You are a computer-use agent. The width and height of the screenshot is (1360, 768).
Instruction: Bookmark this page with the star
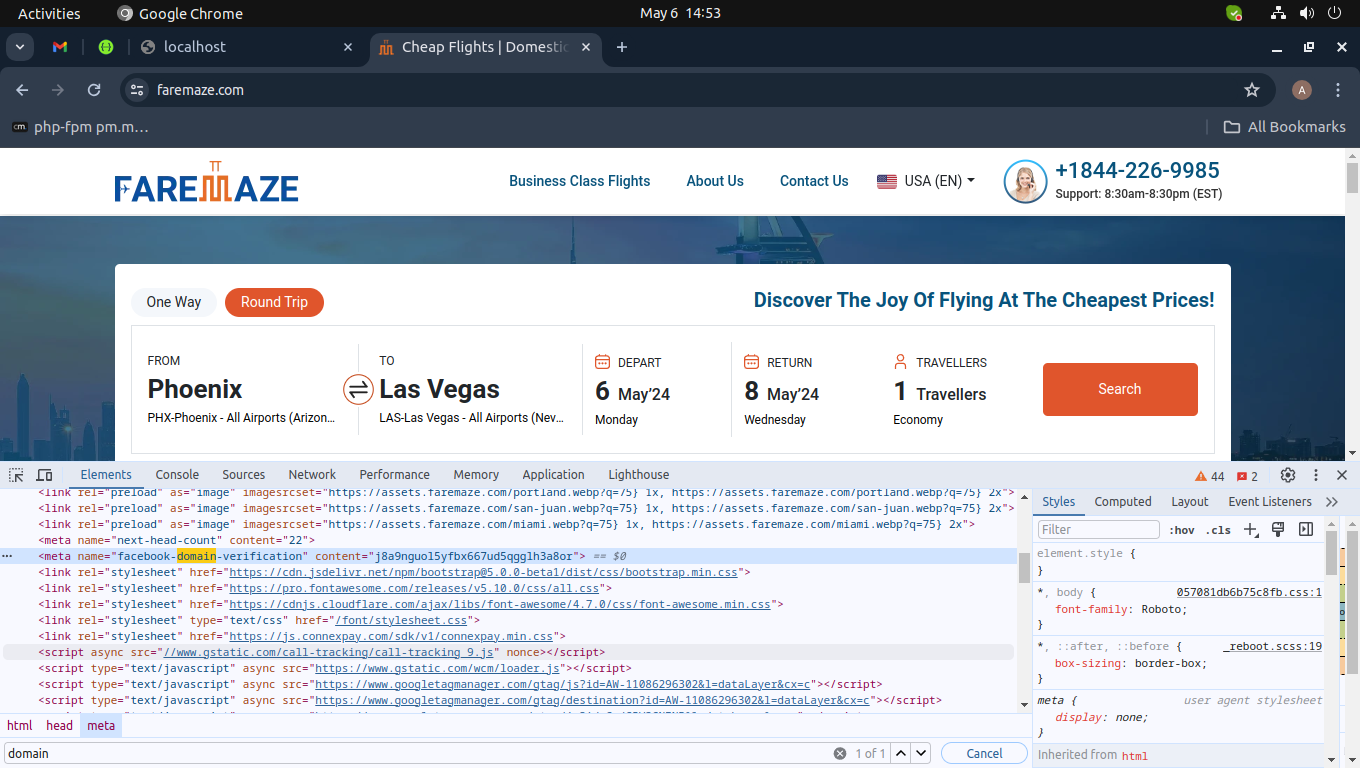pyautogui.click(x=1252, y=90)
